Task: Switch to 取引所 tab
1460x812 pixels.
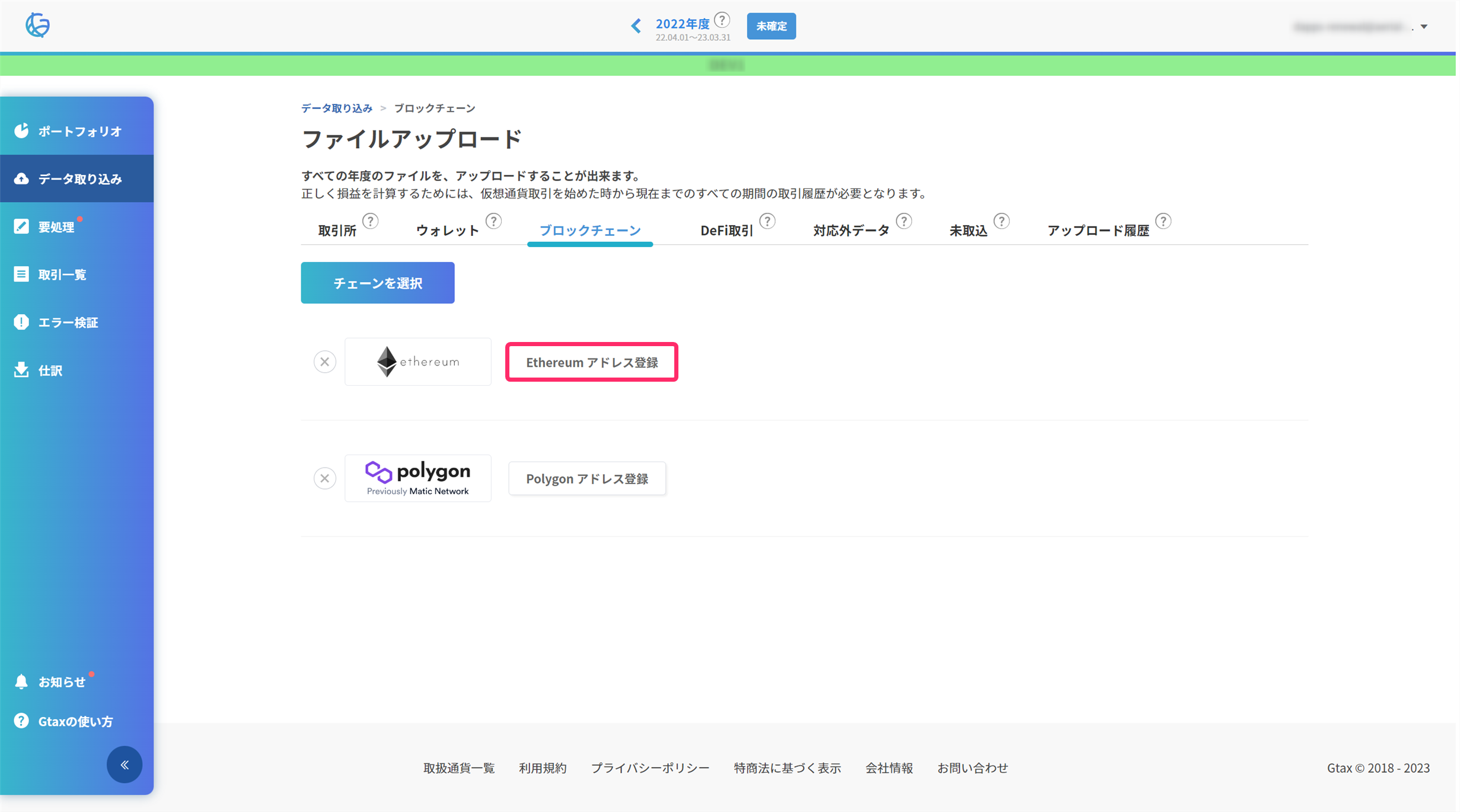Action: (337, 231)
